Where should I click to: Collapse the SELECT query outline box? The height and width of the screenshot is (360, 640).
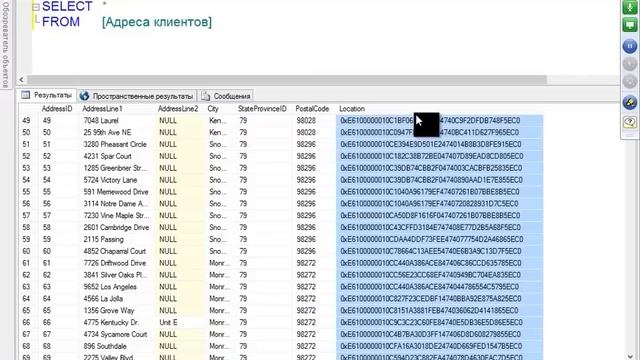click(36, 7)
